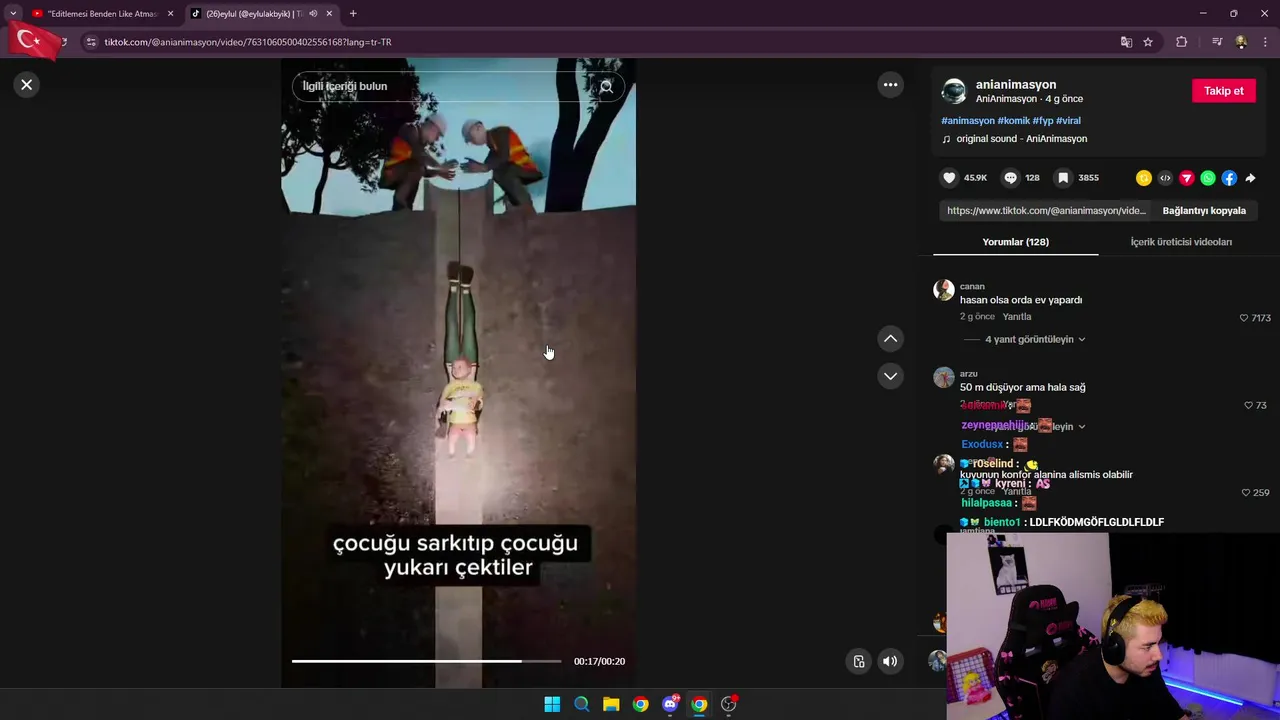Open the media control icon in toolbar

1217,42
